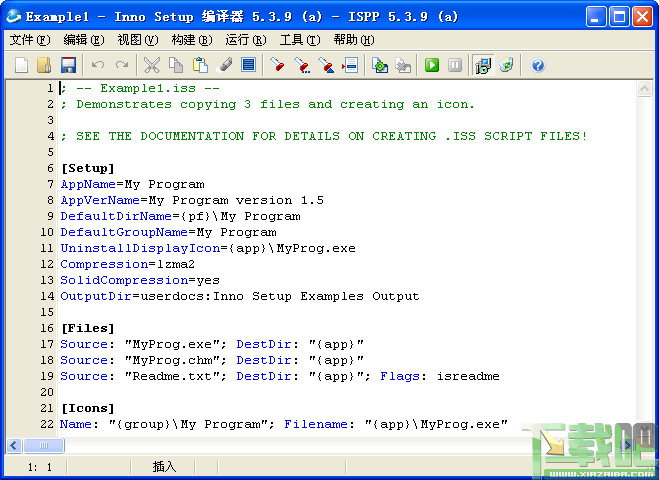
Task: Undo the last edit
Action: click(x=98, y=65)
